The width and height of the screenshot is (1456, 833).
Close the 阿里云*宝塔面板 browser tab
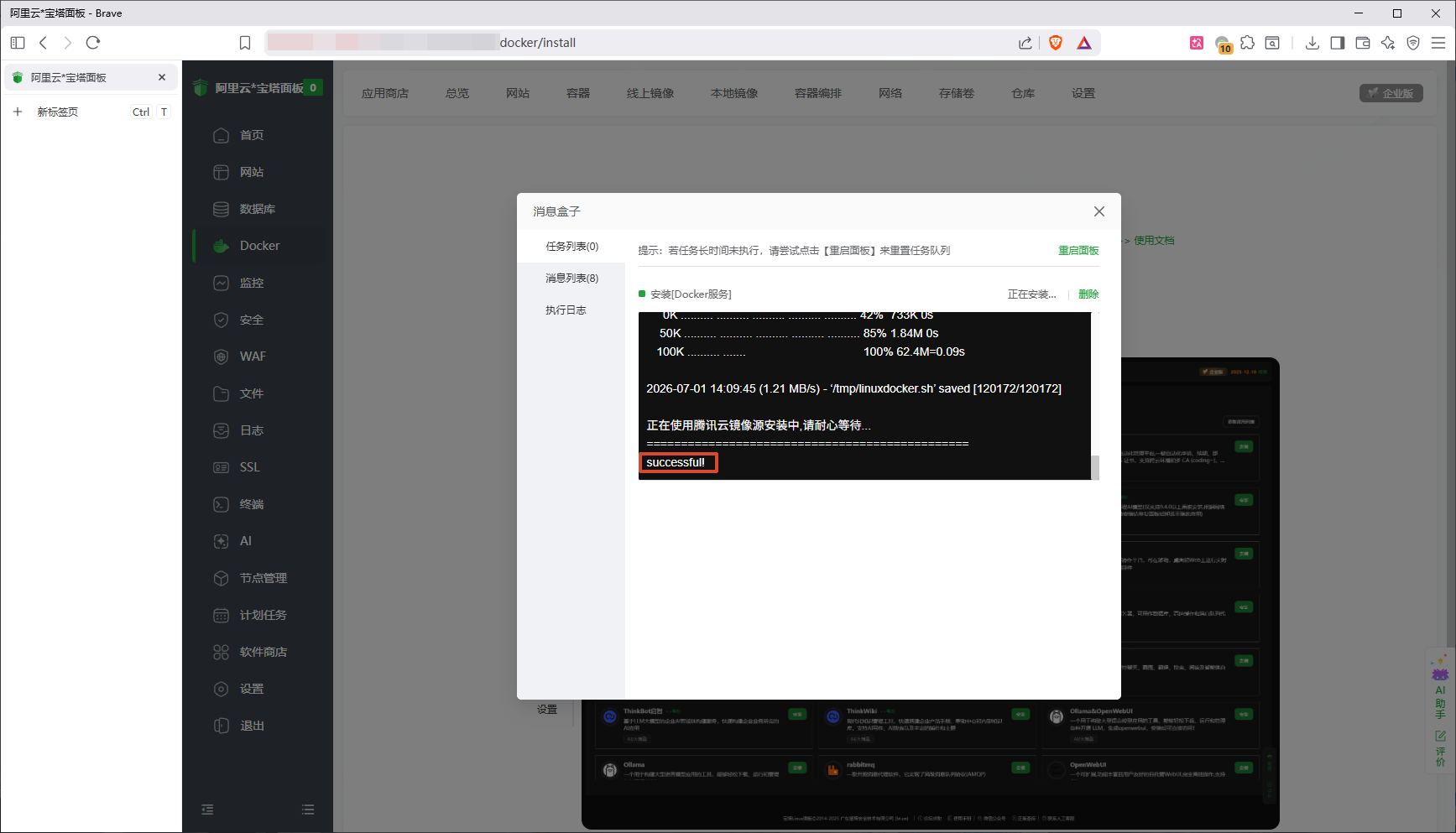point(162,77)
